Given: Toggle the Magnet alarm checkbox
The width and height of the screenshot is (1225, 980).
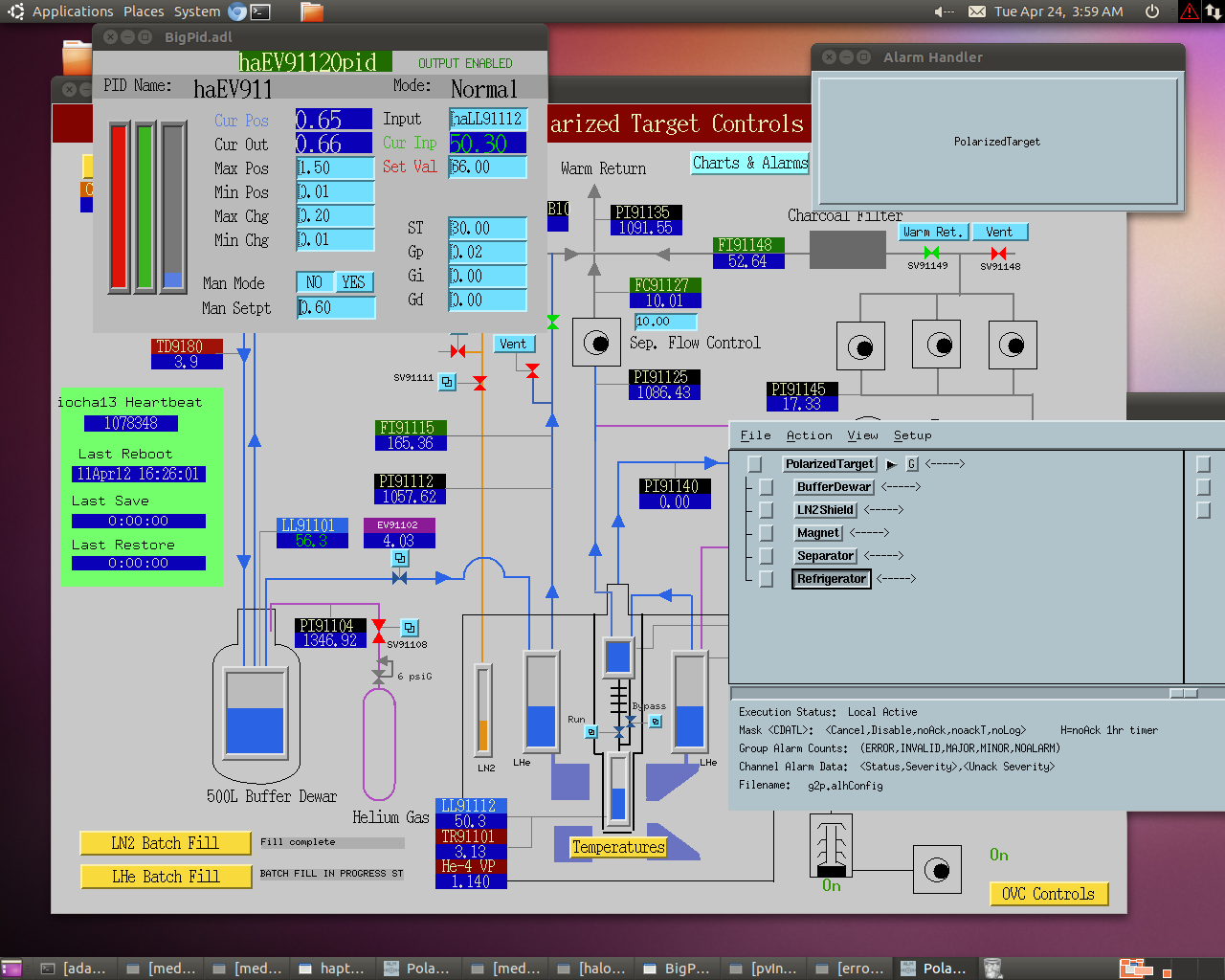Looking at the screenshot, I should (x=766, y=533).
